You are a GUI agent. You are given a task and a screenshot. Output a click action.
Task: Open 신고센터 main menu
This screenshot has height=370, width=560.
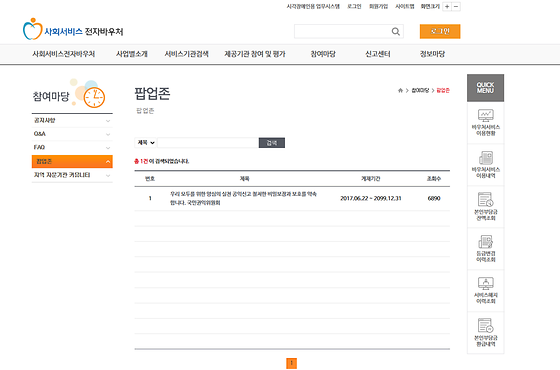(378, 54)
